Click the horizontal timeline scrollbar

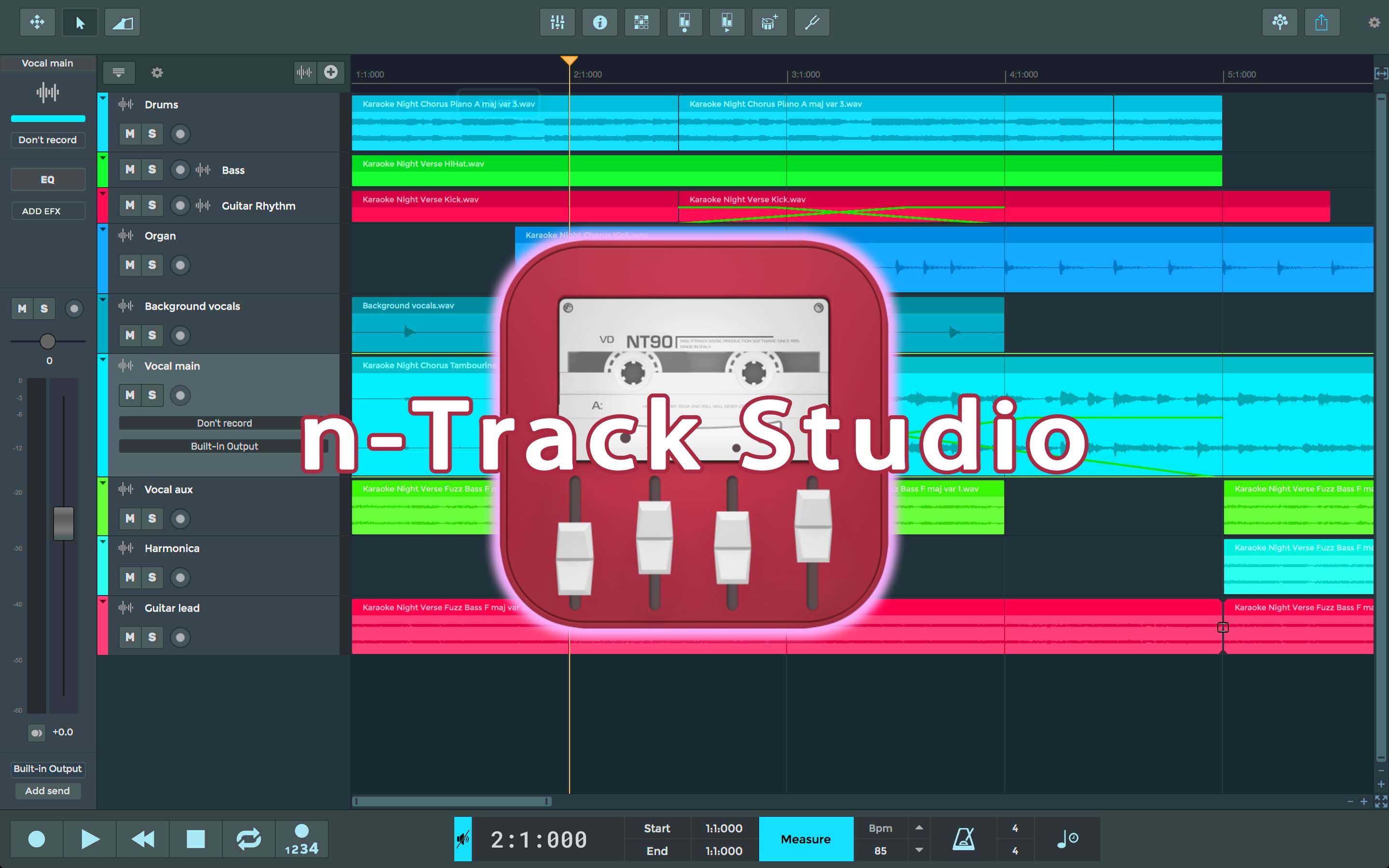(452, 801)
